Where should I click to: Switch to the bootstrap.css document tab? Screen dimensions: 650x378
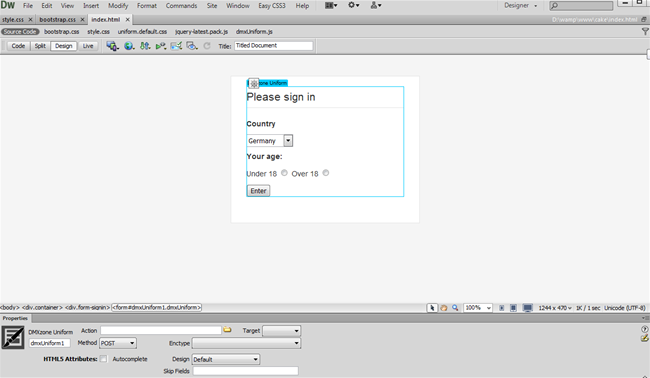click(58, 19)
